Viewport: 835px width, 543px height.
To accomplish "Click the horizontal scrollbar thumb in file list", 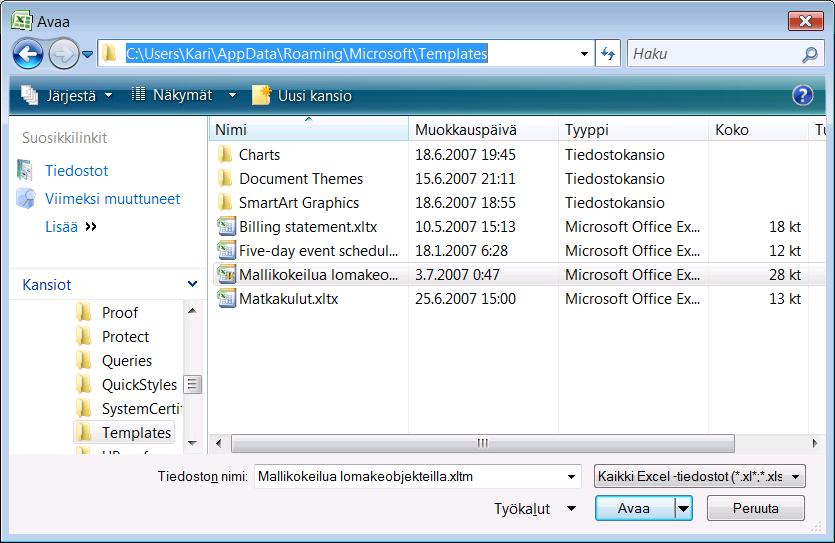I will coord(482,443).
